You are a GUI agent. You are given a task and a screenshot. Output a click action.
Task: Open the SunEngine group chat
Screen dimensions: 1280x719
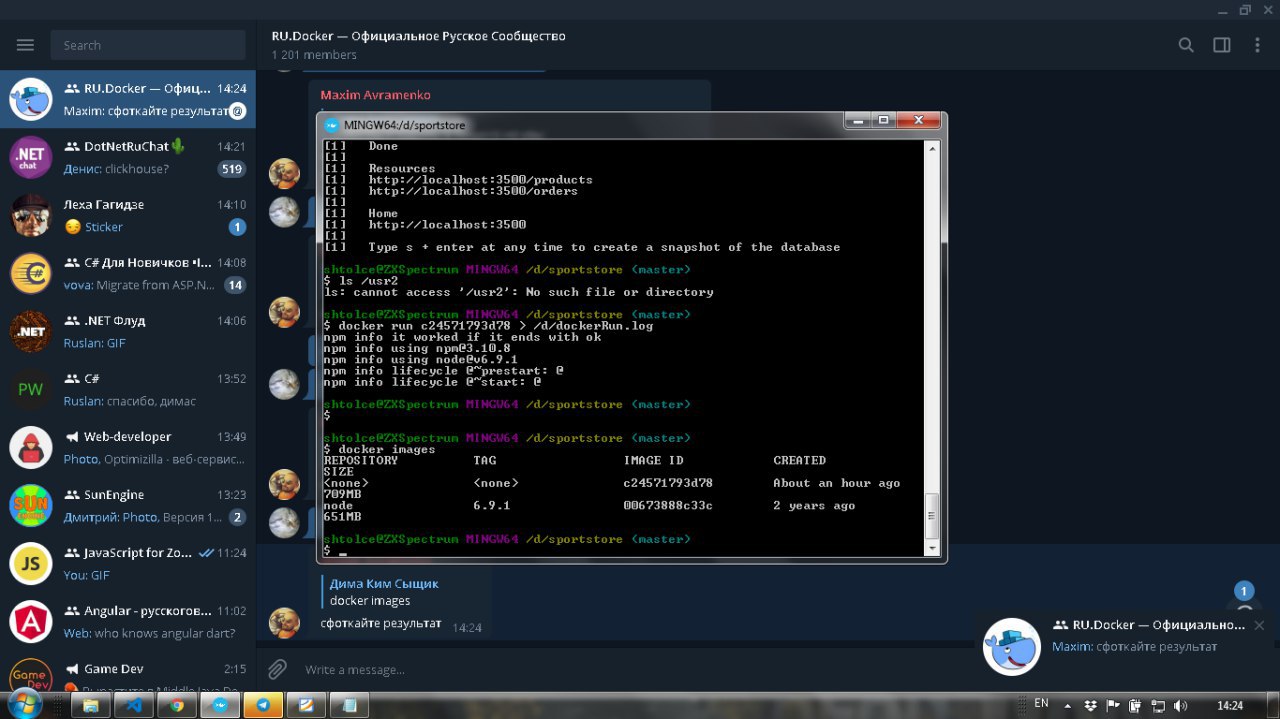click(128, 505)
